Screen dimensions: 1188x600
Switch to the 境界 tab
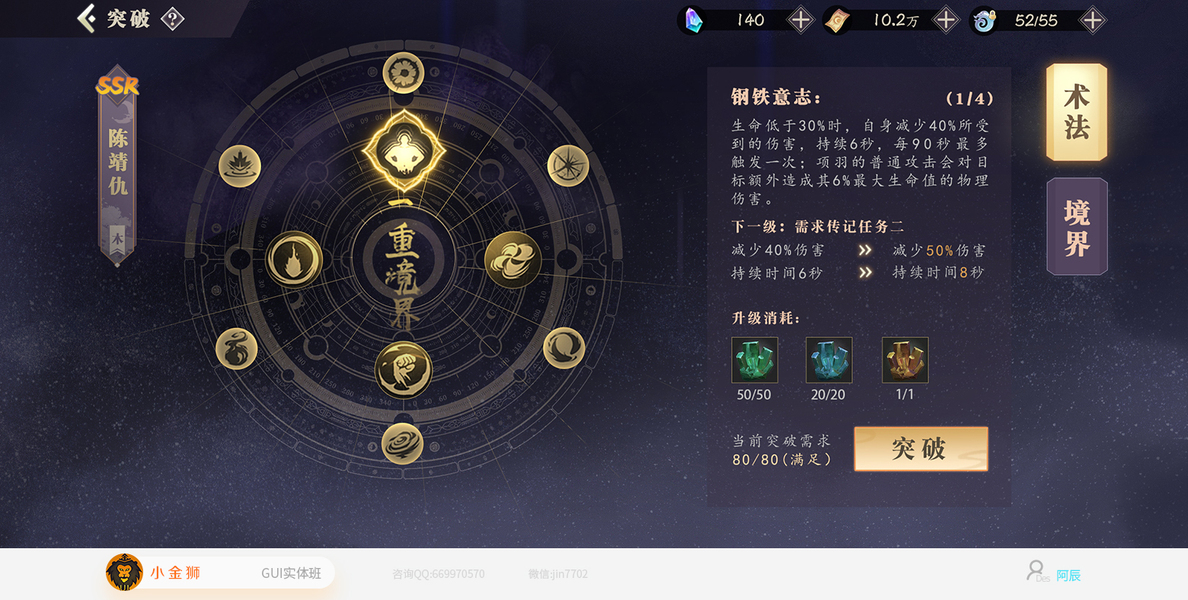(x=1077, y=227)
